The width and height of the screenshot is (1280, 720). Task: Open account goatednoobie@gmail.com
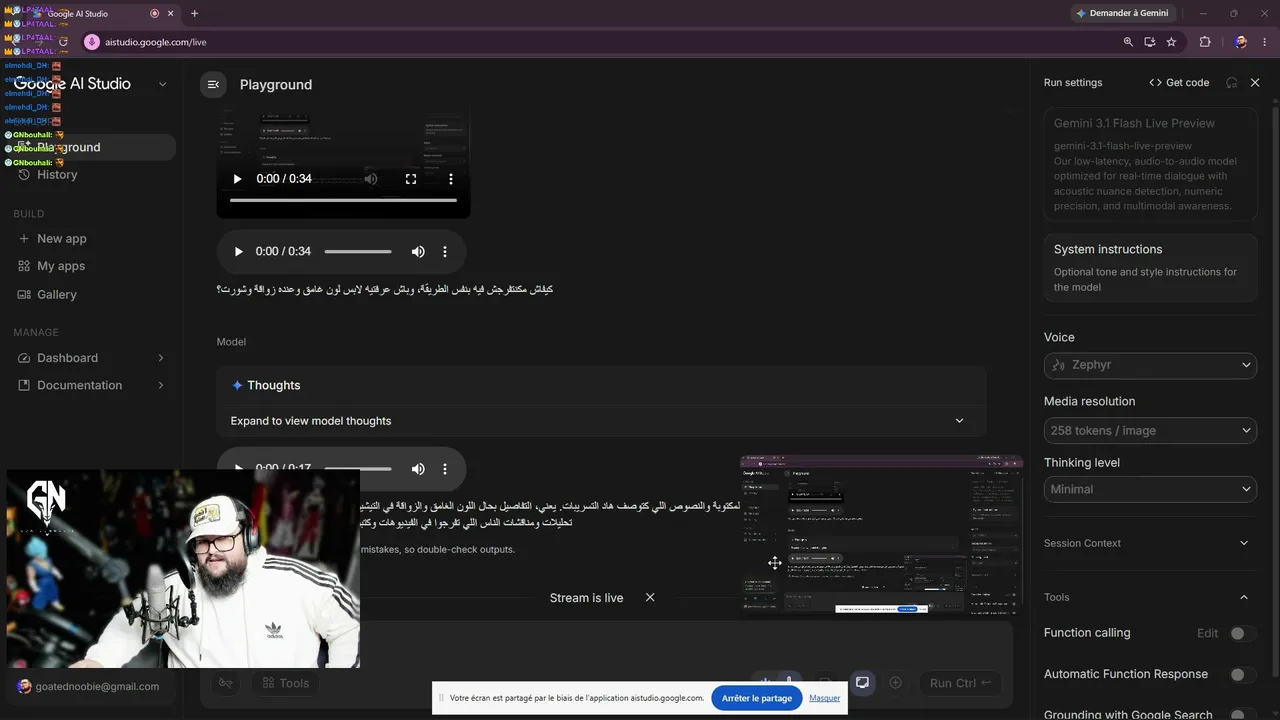tap(88, 686)
